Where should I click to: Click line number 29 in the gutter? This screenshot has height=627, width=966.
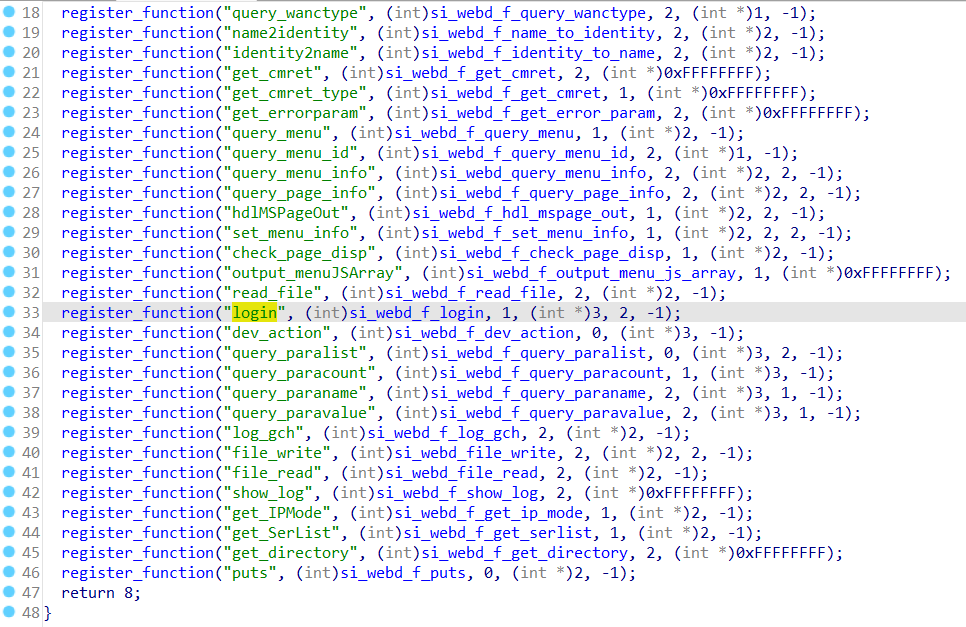31,233
